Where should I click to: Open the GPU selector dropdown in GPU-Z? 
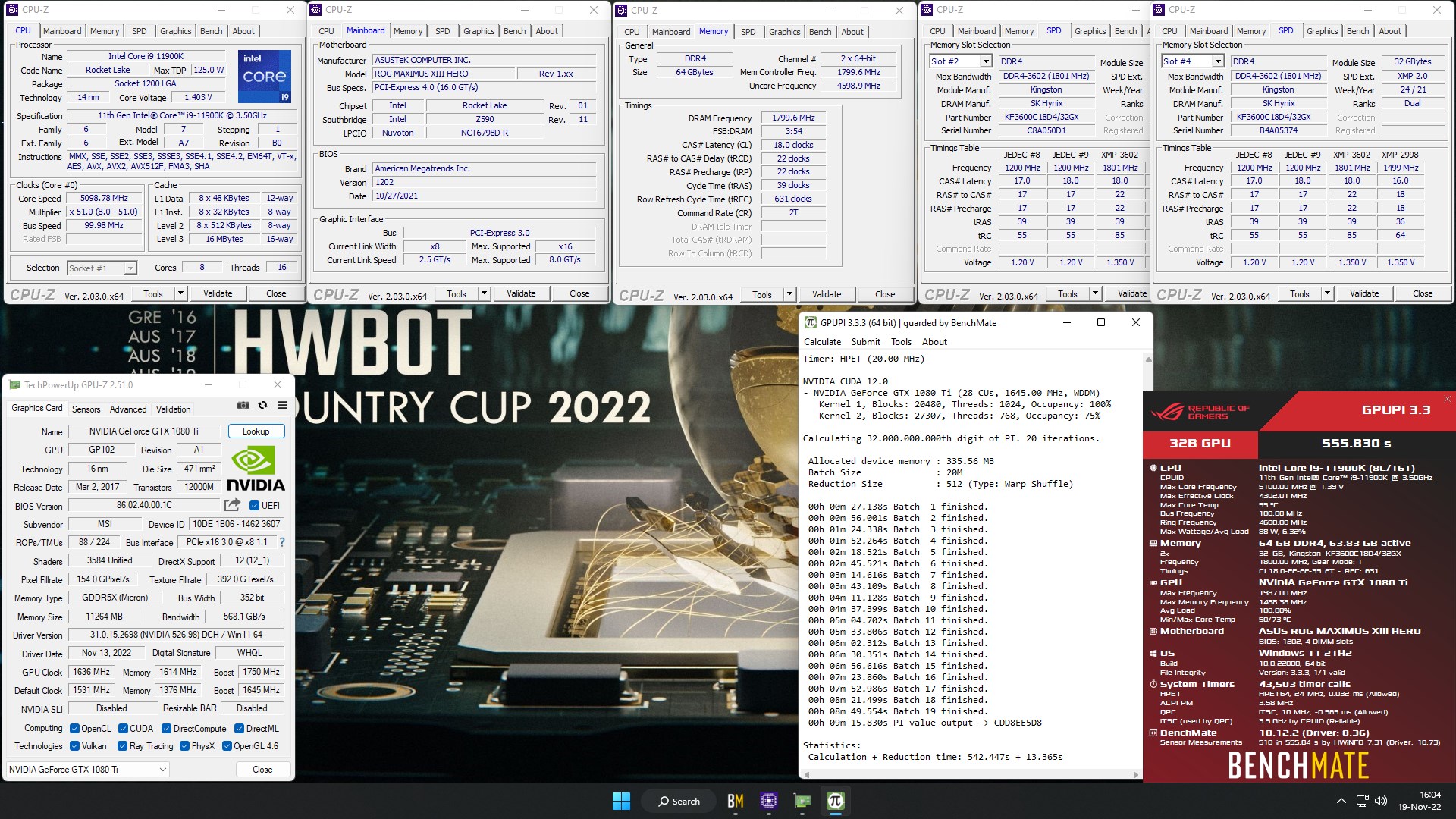point(88,769)
